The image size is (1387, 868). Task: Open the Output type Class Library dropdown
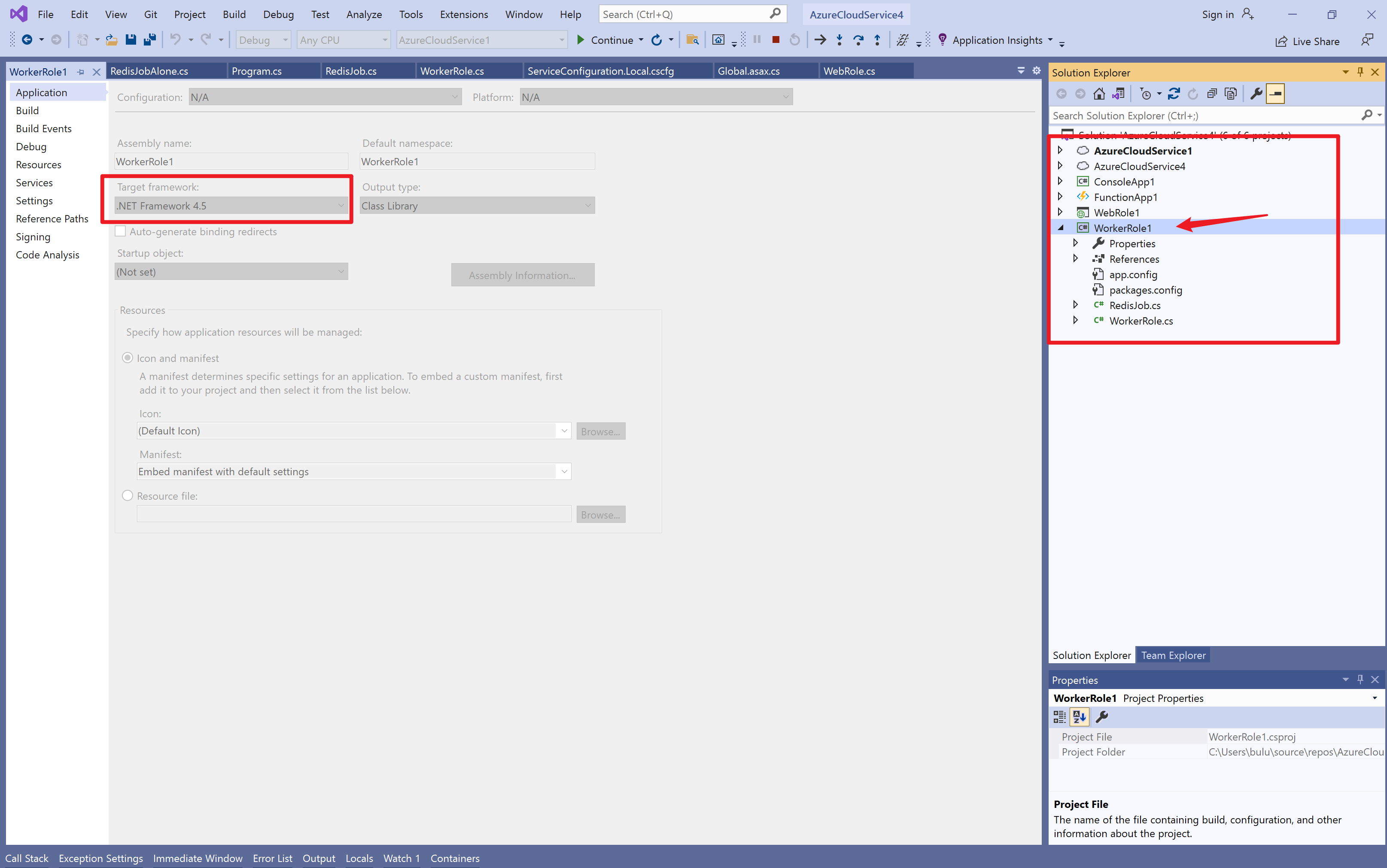coord(477,206)
